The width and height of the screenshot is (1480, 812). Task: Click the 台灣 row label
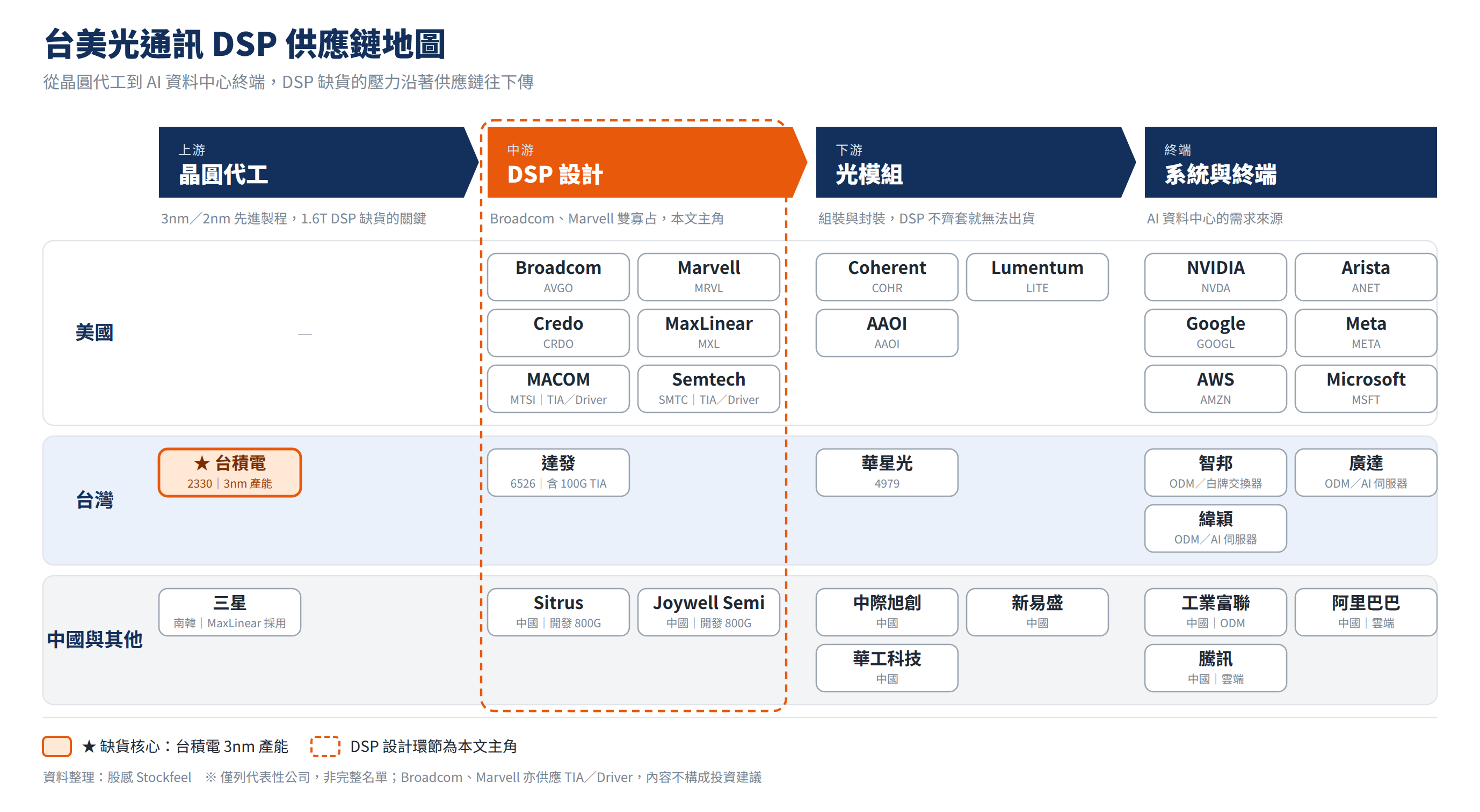coord(94,500)
